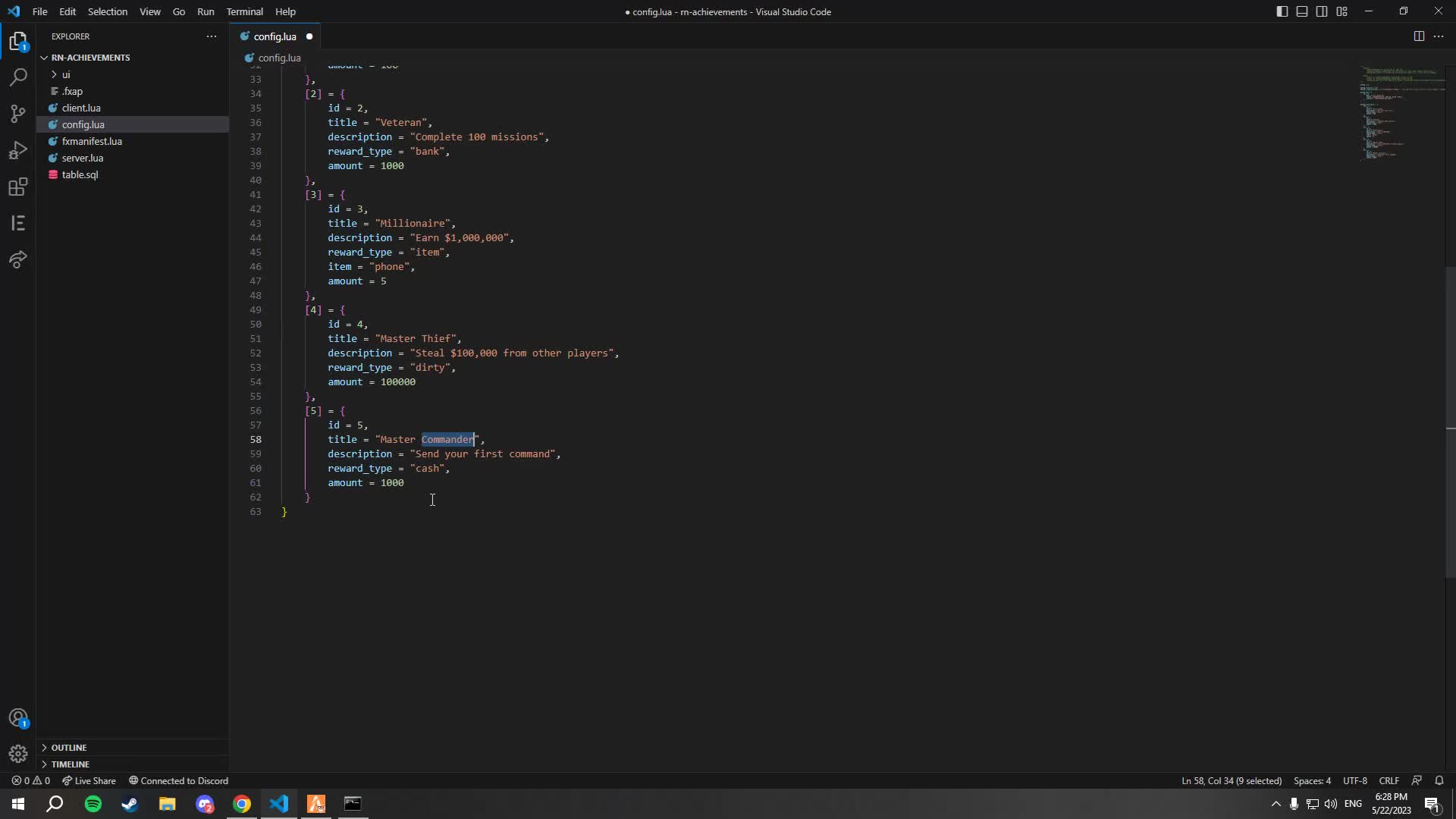Open server.lua in the Explorer

82,158
